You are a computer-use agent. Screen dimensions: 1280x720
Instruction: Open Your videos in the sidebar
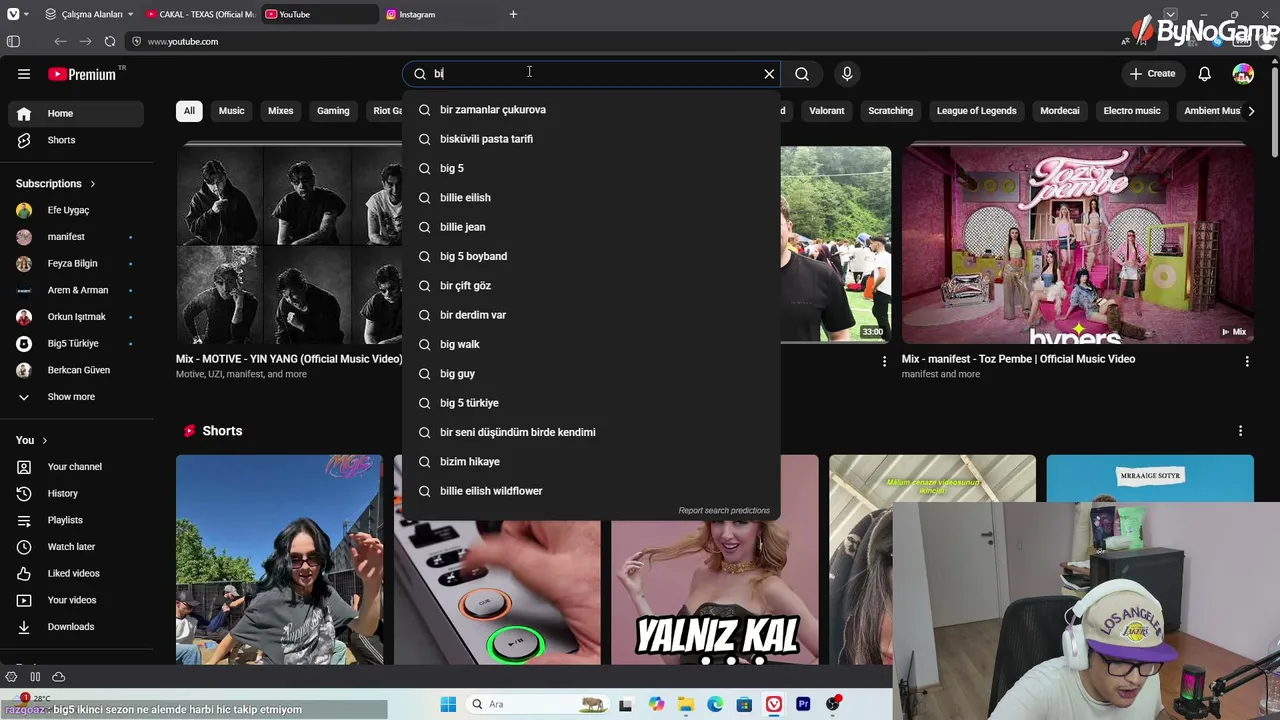click(76, 600)
